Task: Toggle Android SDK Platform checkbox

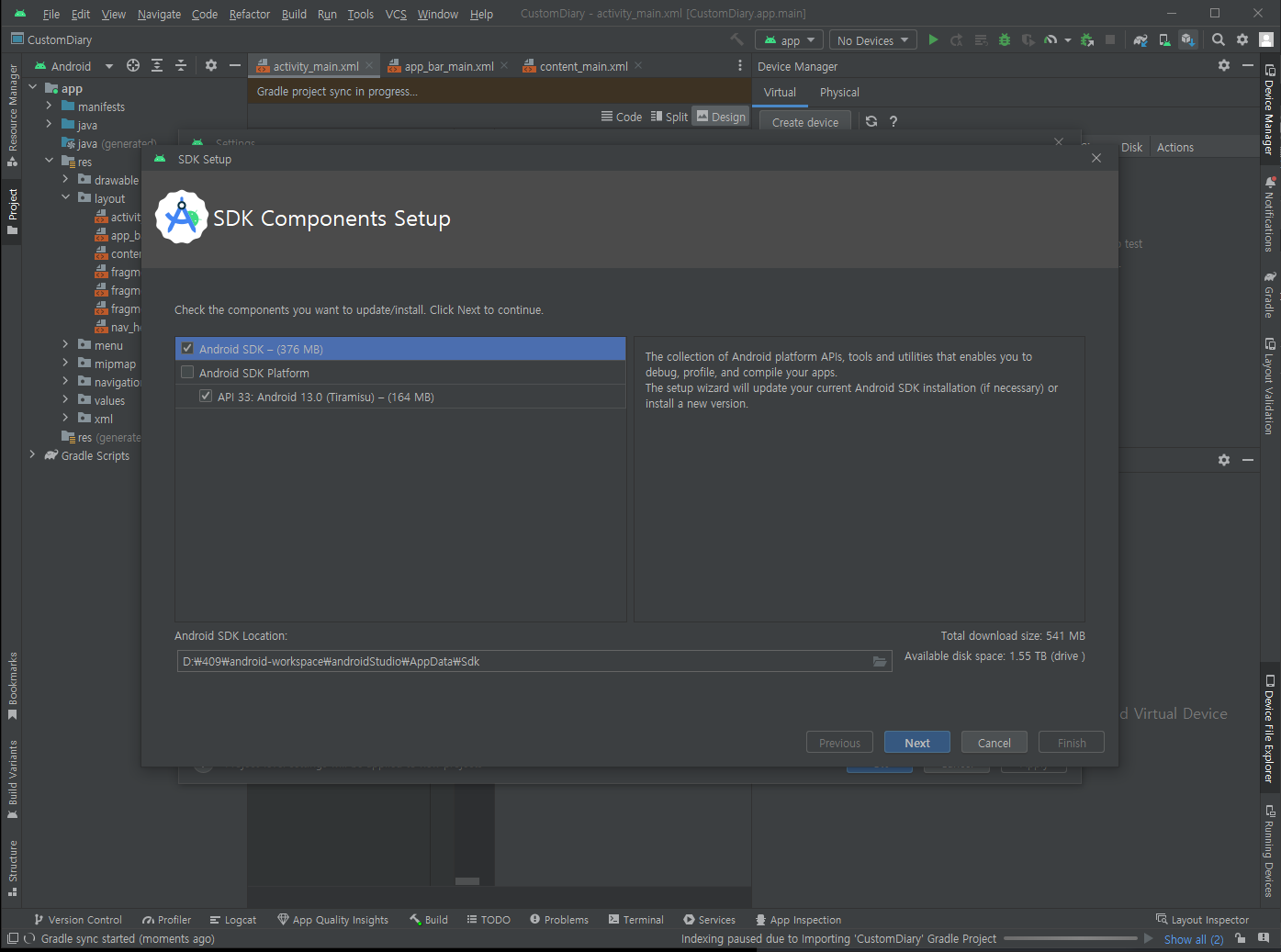Action: (187, 373)
